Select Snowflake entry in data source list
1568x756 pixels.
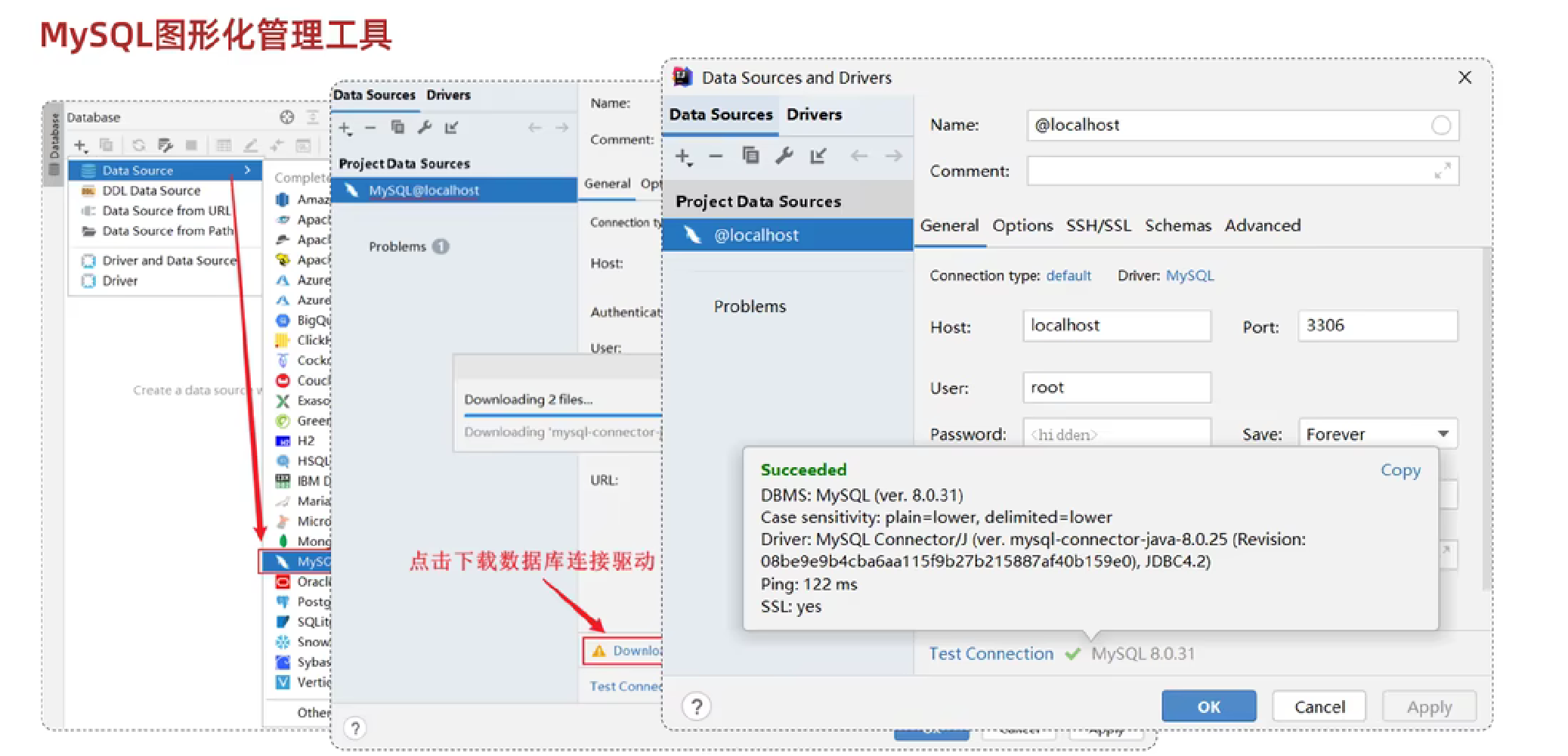(302, 642)
